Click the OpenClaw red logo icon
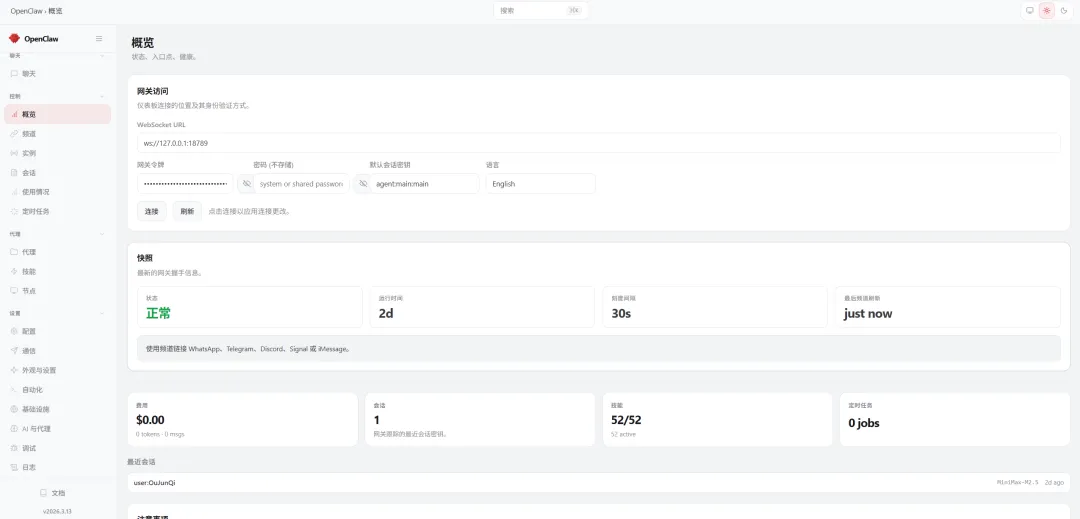1080x519 pixels. pos(15,38)
